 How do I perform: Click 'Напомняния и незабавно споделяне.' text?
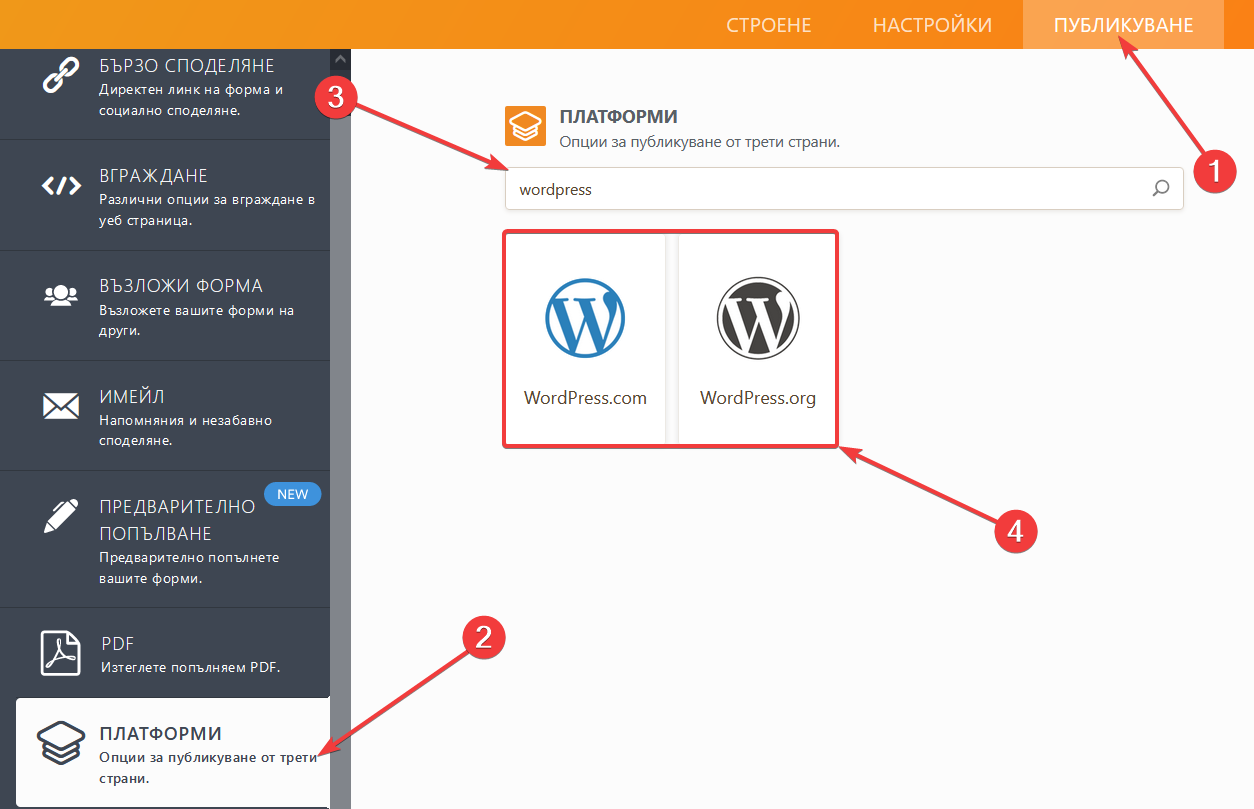point(186,430)
